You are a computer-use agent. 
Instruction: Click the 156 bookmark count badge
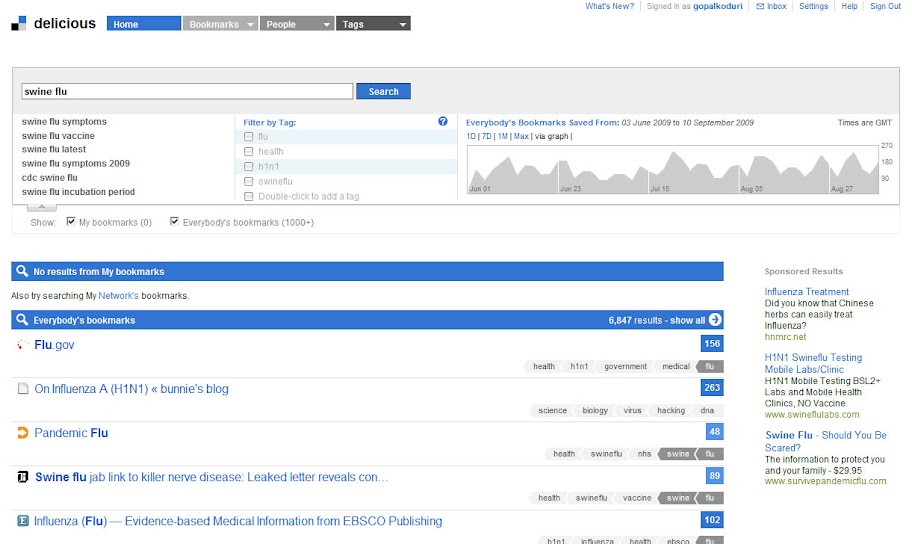712,344
